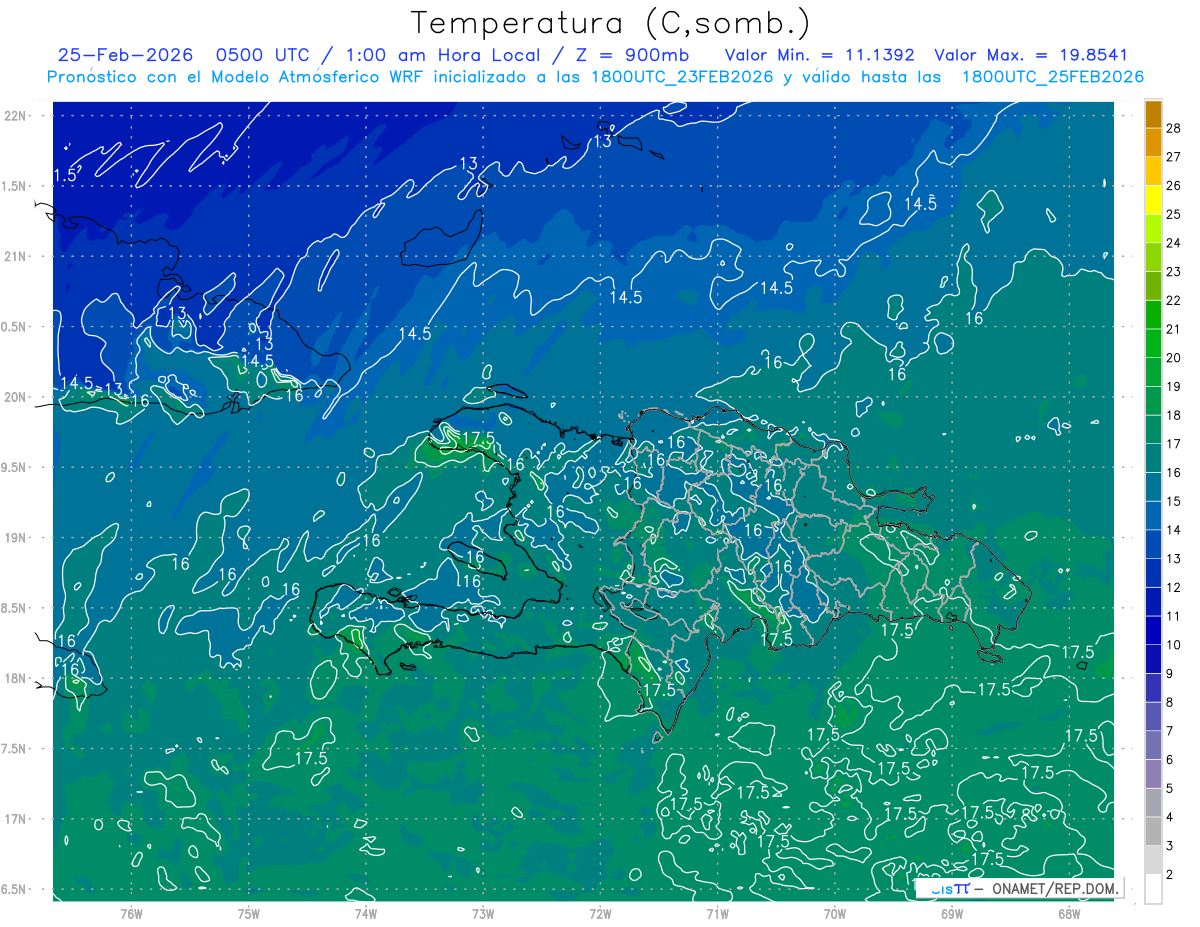Click the "10" value on the color scale
Image resolution: width=1200 pixels, height=927 pixels.
point(1174,645)
